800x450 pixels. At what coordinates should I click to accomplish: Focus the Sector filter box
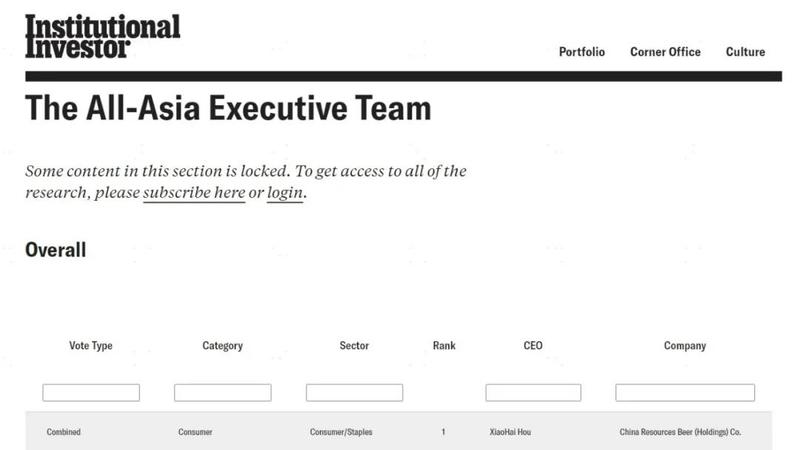(354, 393)
